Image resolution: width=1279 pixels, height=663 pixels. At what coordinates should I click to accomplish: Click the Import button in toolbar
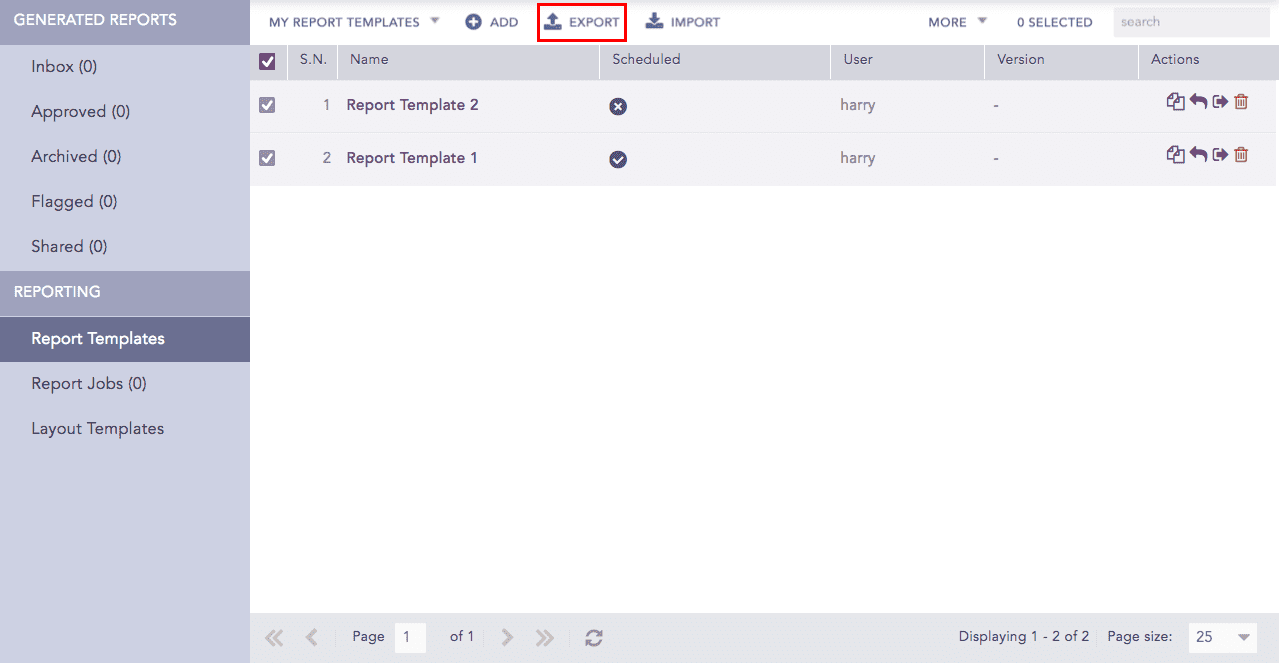683,22
